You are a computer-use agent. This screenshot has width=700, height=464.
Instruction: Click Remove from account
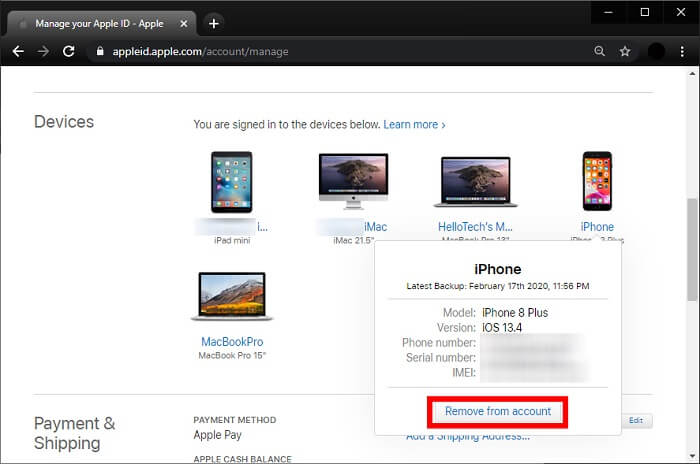pyautogui.click(x=497, y=411)
